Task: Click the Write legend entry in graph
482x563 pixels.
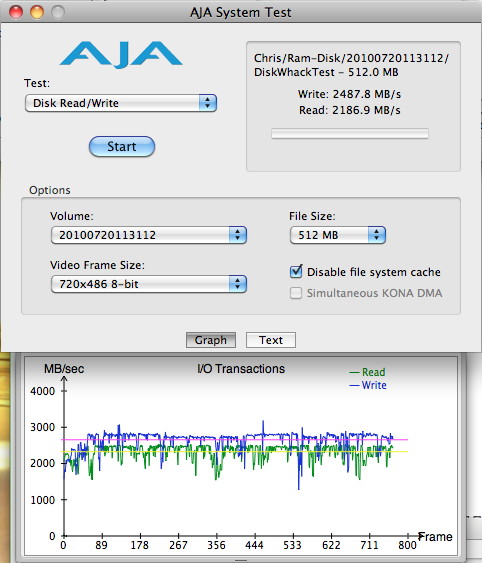Action: (368, 385)
